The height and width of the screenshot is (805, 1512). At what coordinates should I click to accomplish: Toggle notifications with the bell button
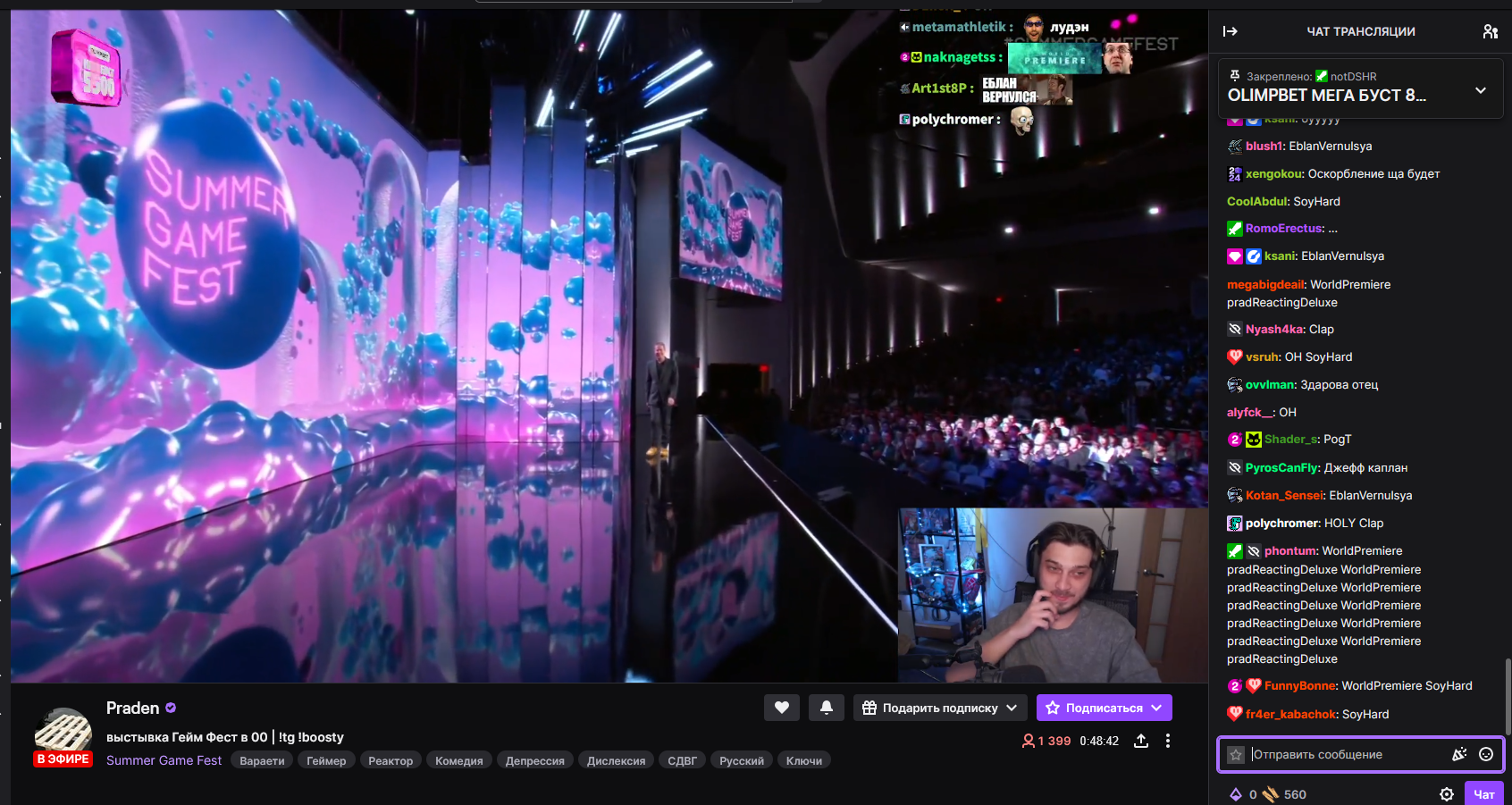827,708
